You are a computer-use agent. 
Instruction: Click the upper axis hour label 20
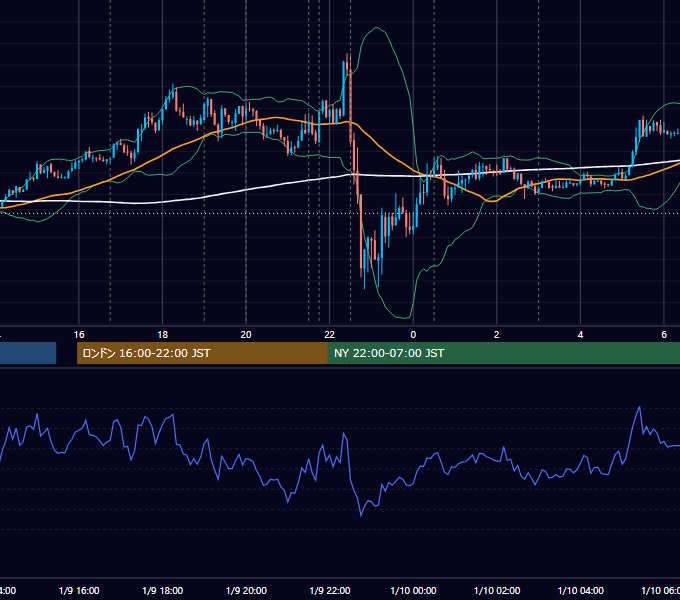(x=246, y=335)
